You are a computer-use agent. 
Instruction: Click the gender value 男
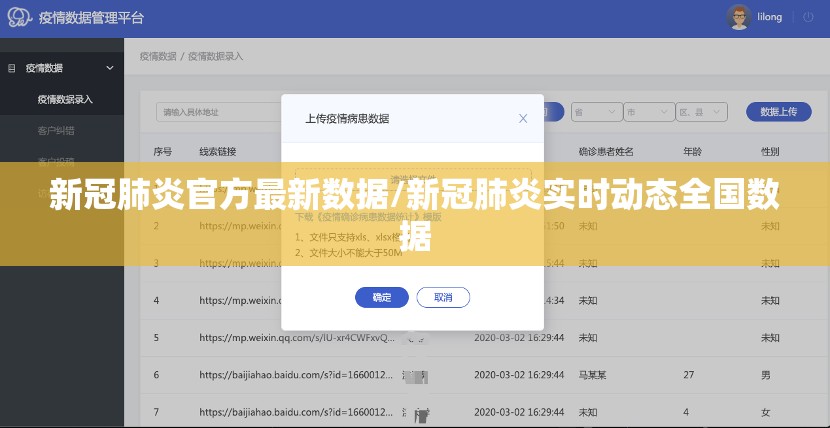[766, 375]
